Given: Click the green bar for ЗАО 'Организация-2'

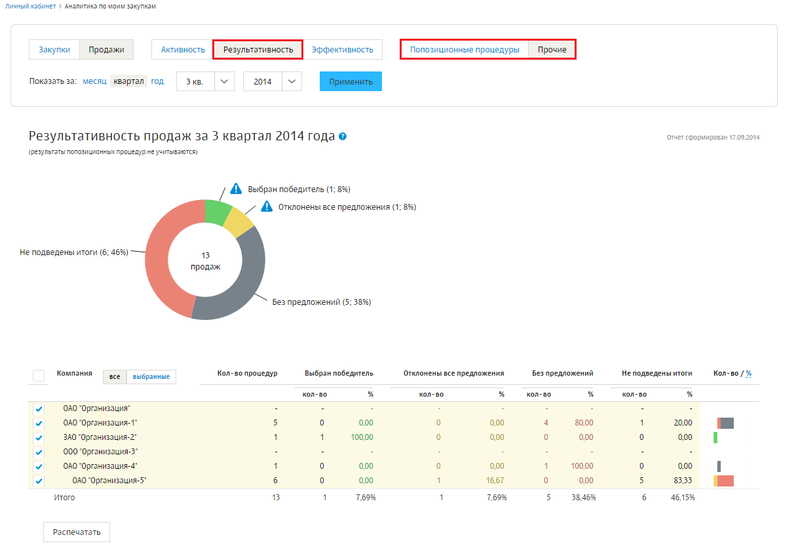Looking at the screenshot, I should [x=716, y=437].
